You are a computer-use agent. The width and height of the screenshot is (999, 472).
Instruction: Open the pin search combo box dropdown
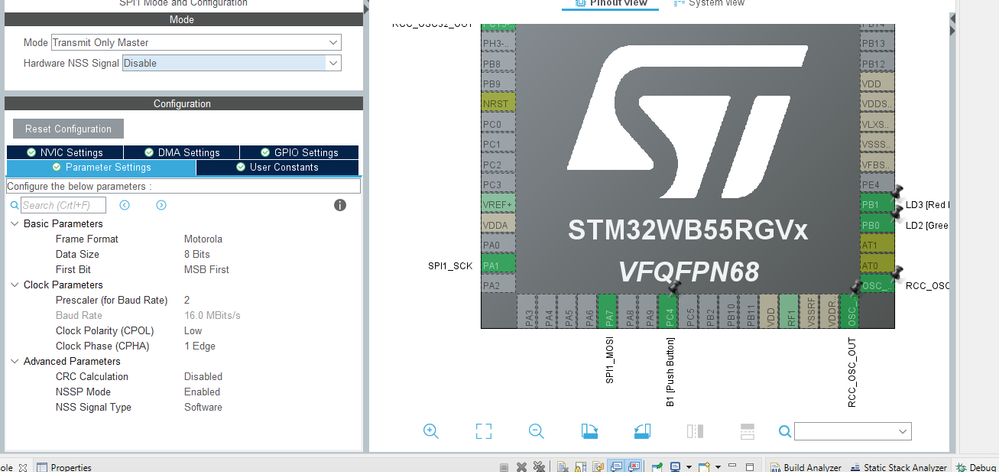(903, 431)
